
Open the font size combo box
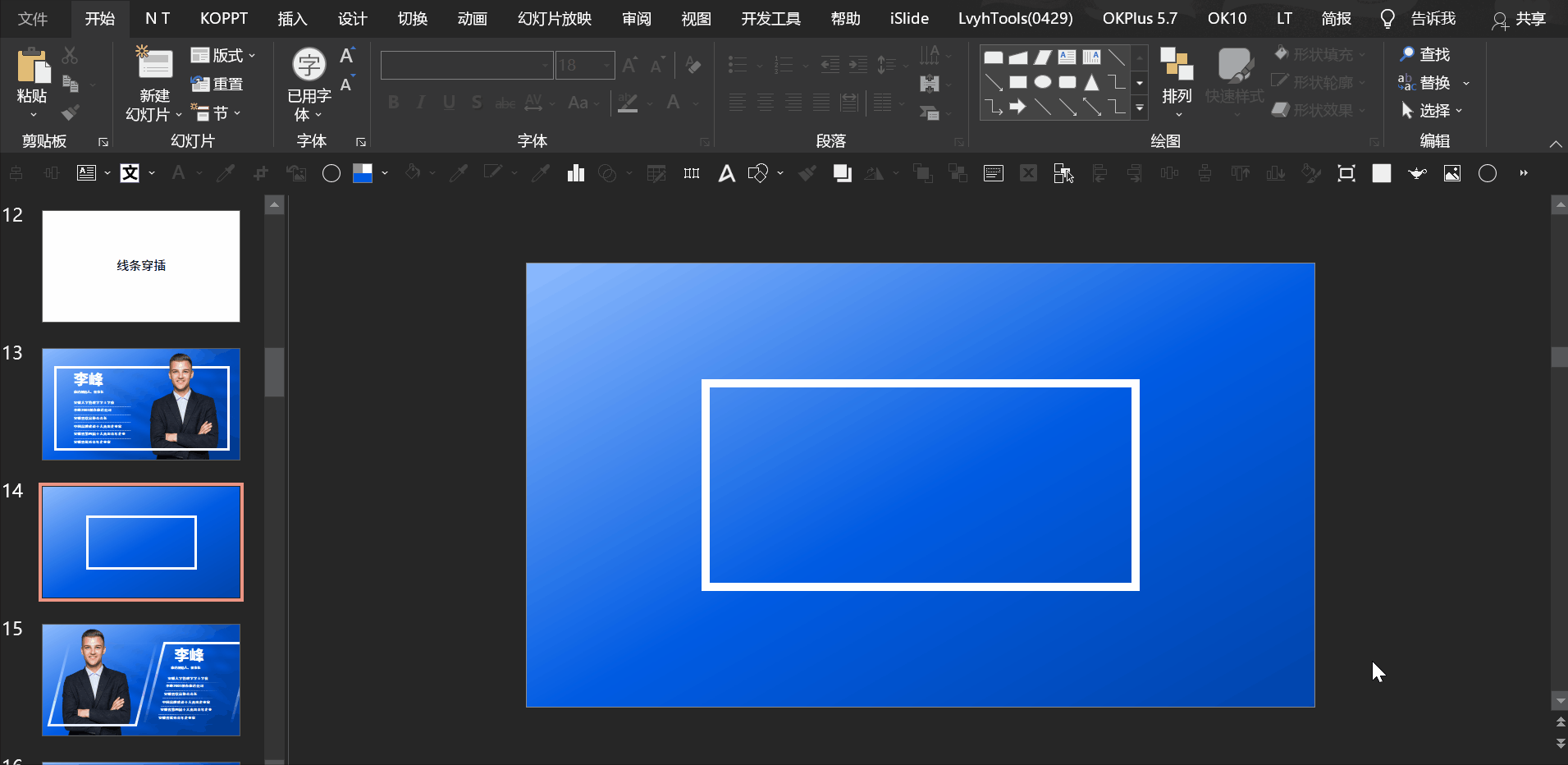click(585, 65)
